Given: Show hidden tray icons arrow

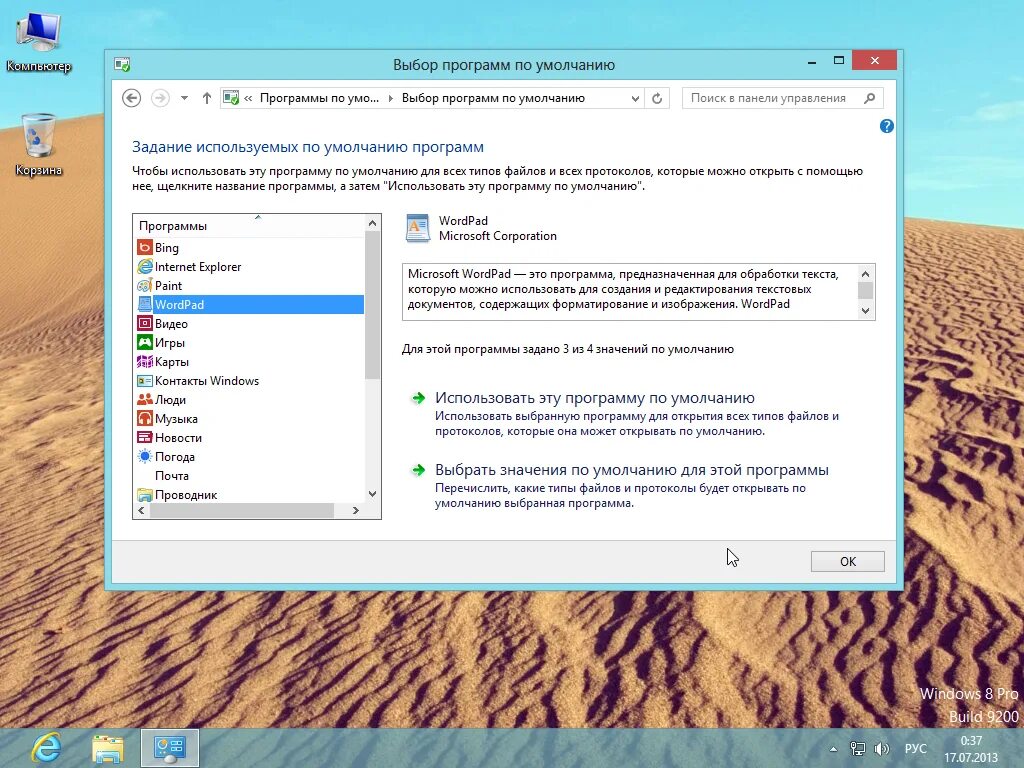Looking at the screenshot, I should (x=833, y=749).
